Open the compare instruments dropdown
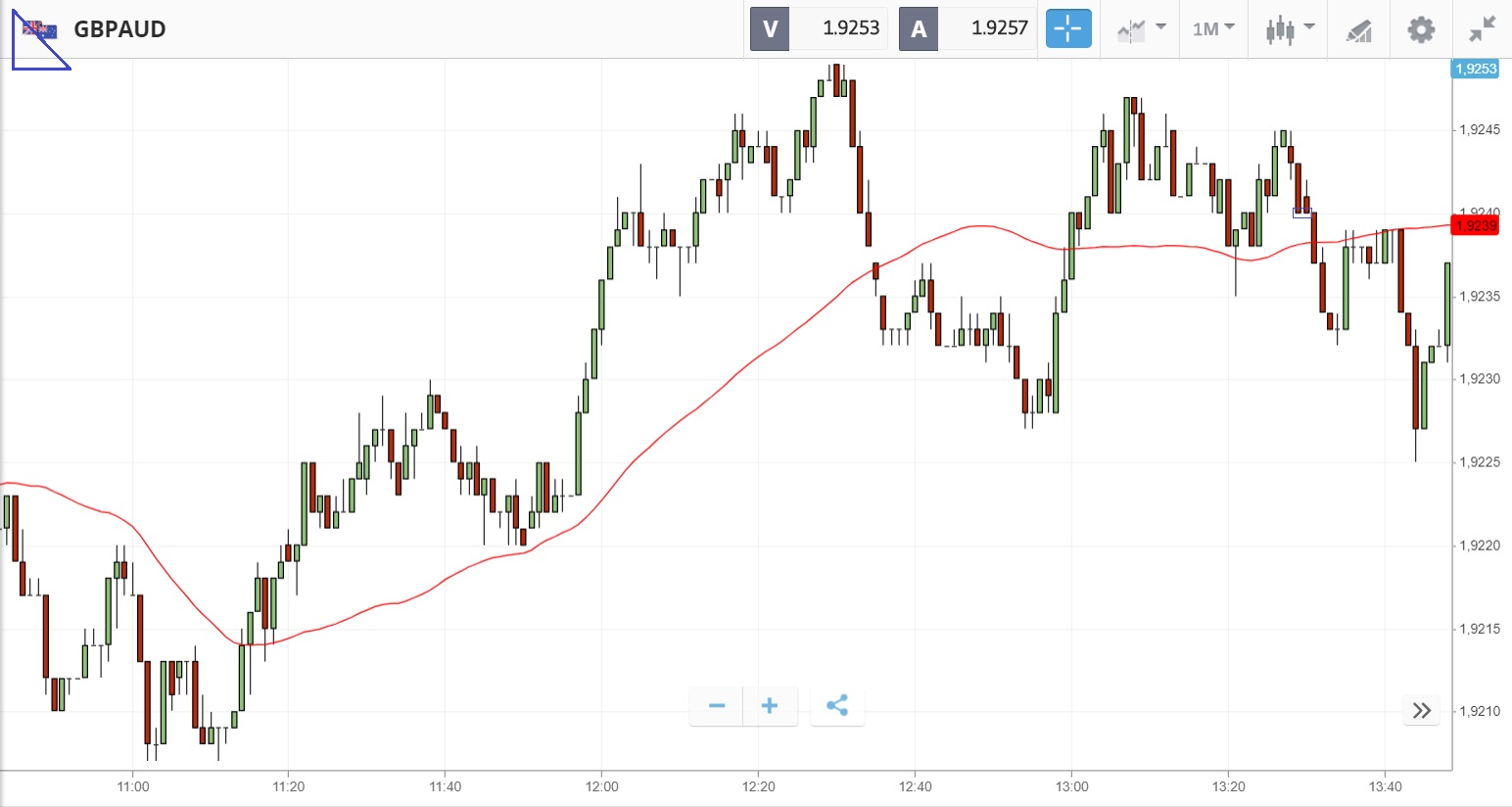 pos(1141,29)
